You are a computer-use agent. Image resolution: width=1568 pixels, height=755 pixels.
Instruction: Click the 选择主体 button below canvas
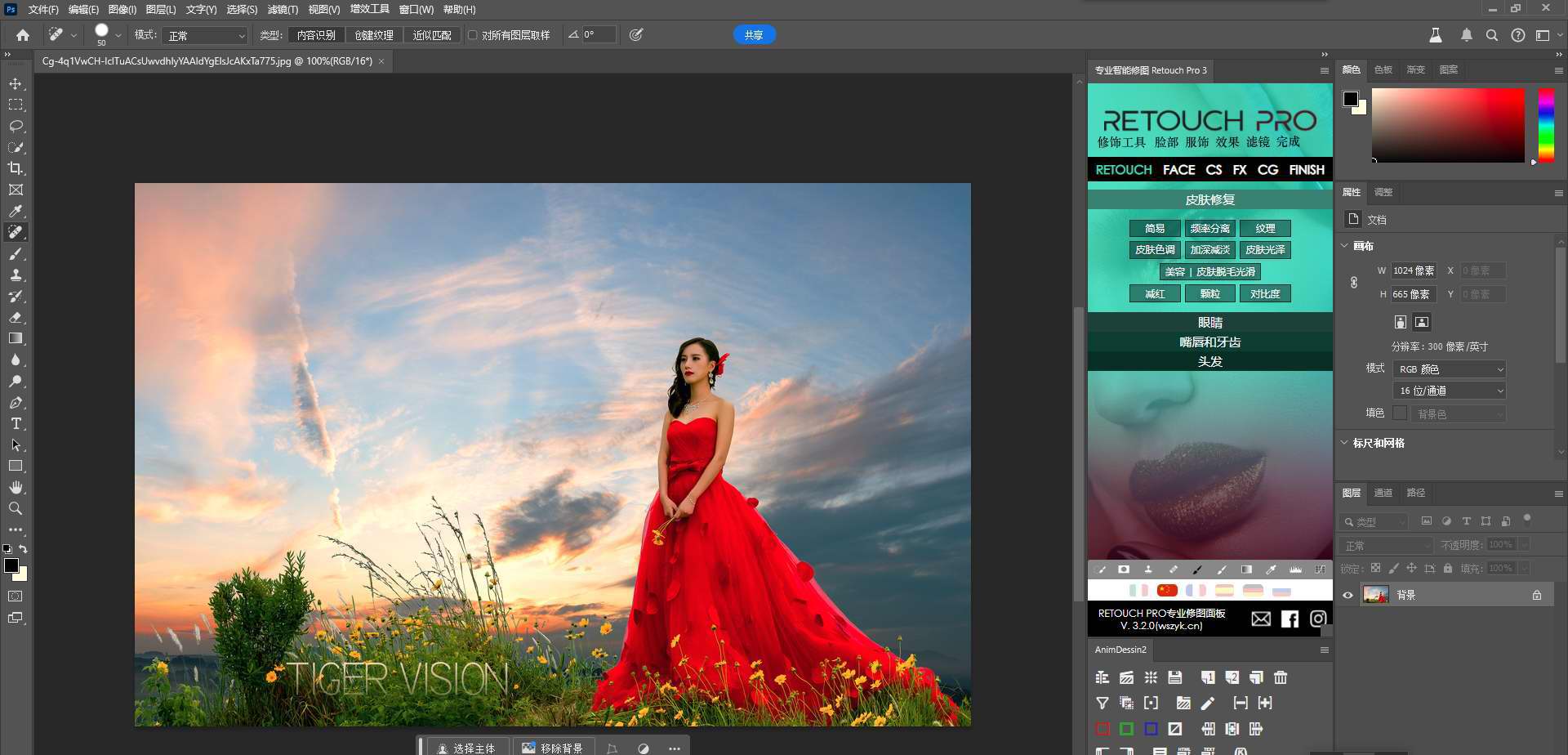pyautogui.click(x=469, y=748)
